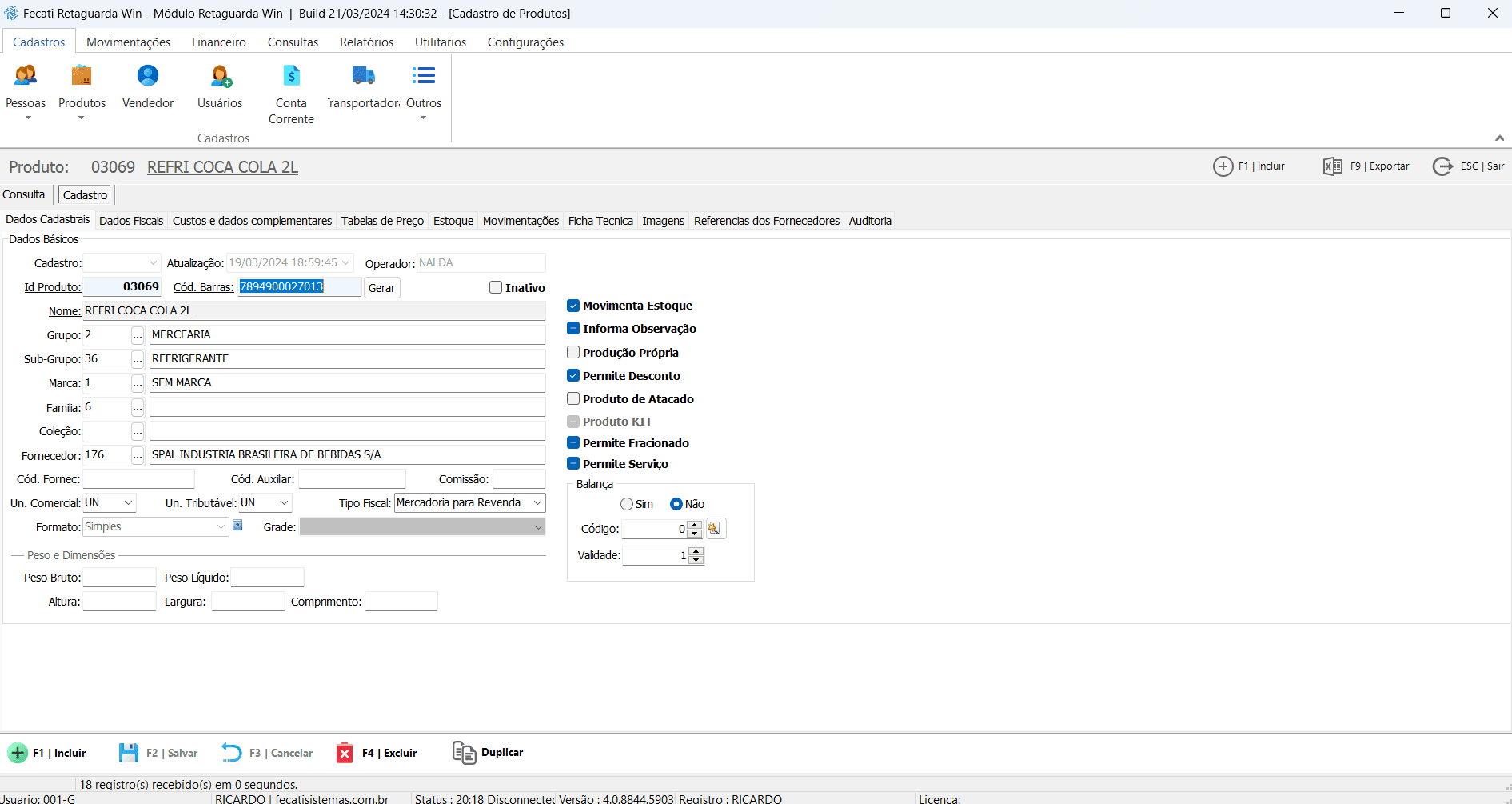The height and width of the screenshot is (804, 1512).
Task: Open the Pessoas ribbon icon
Action: [26, 76]
